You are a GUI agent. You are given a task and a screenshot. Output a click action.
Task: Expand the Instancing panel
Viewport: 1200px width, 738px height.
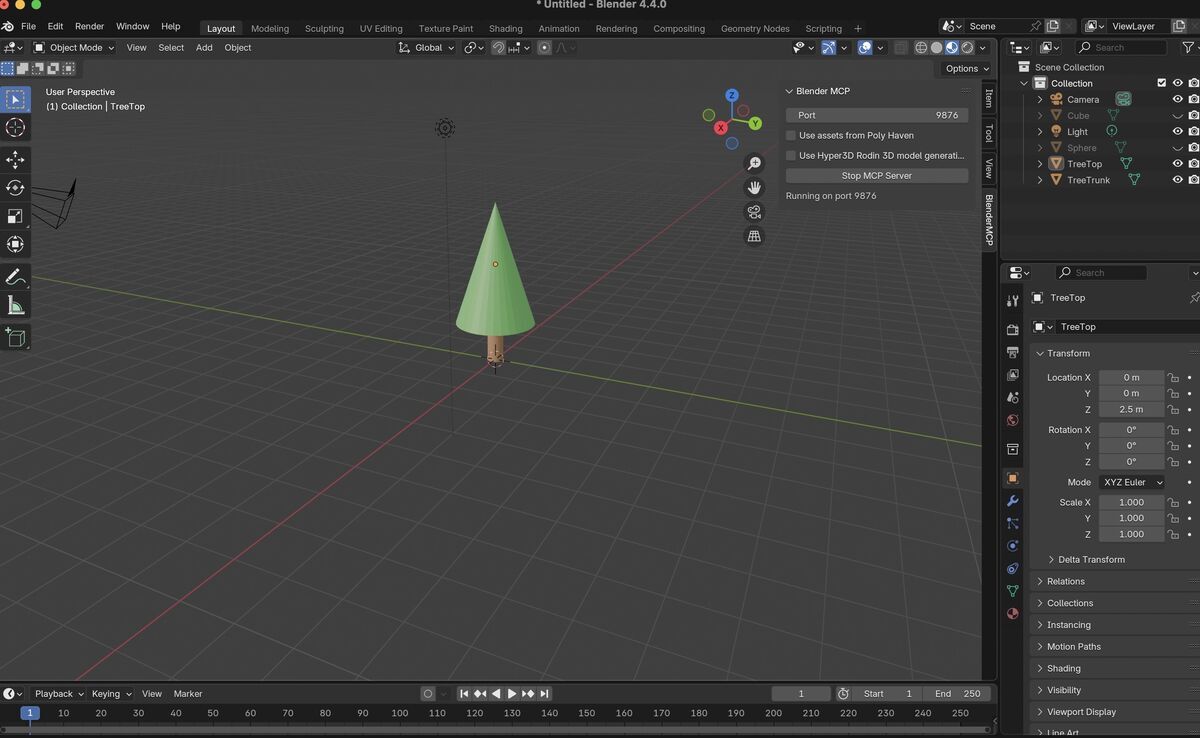click(x=1068, y=625)
